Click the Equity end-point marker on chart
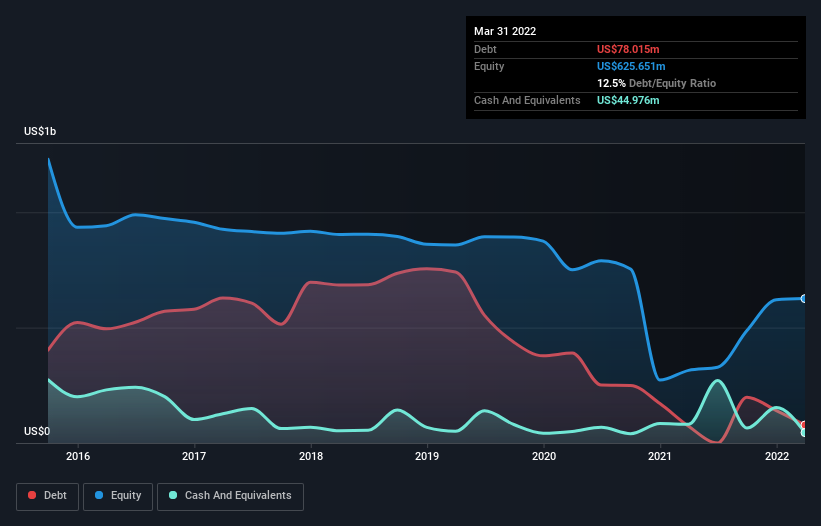821x526 pixels. 804,298
